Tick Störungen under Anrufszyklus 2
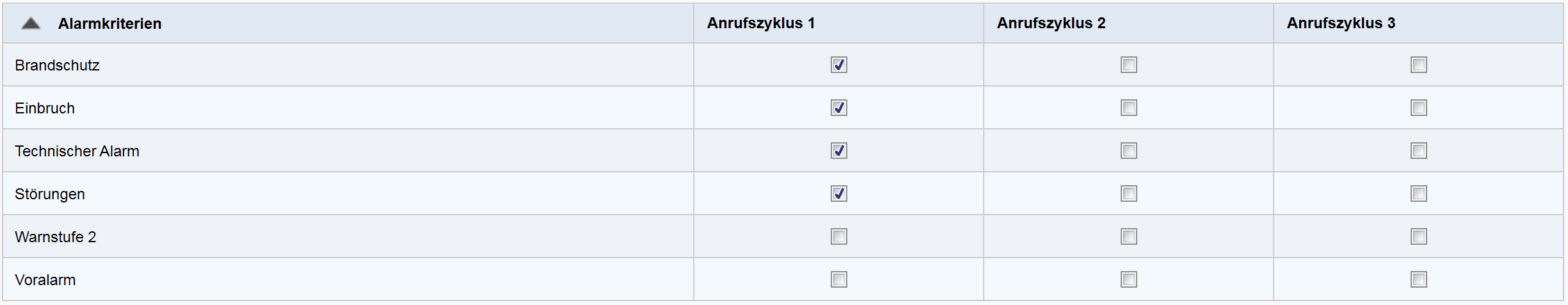 pyautogui.click(x=1128, y=194)
